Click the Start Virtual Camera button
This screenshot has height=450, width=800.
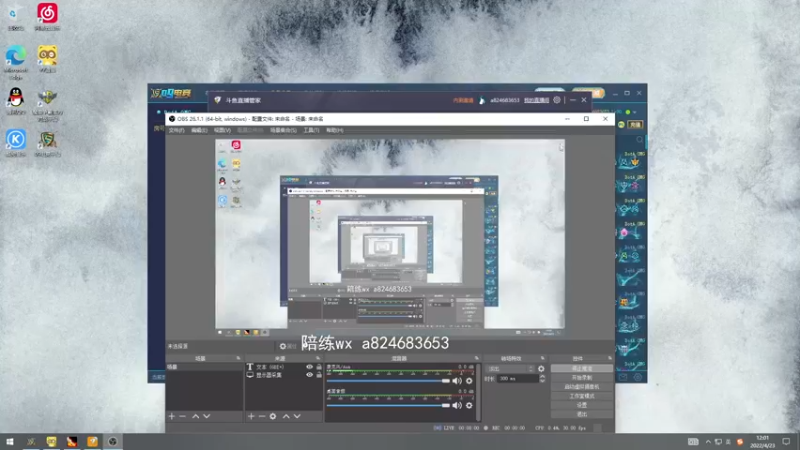pos(582,387)
